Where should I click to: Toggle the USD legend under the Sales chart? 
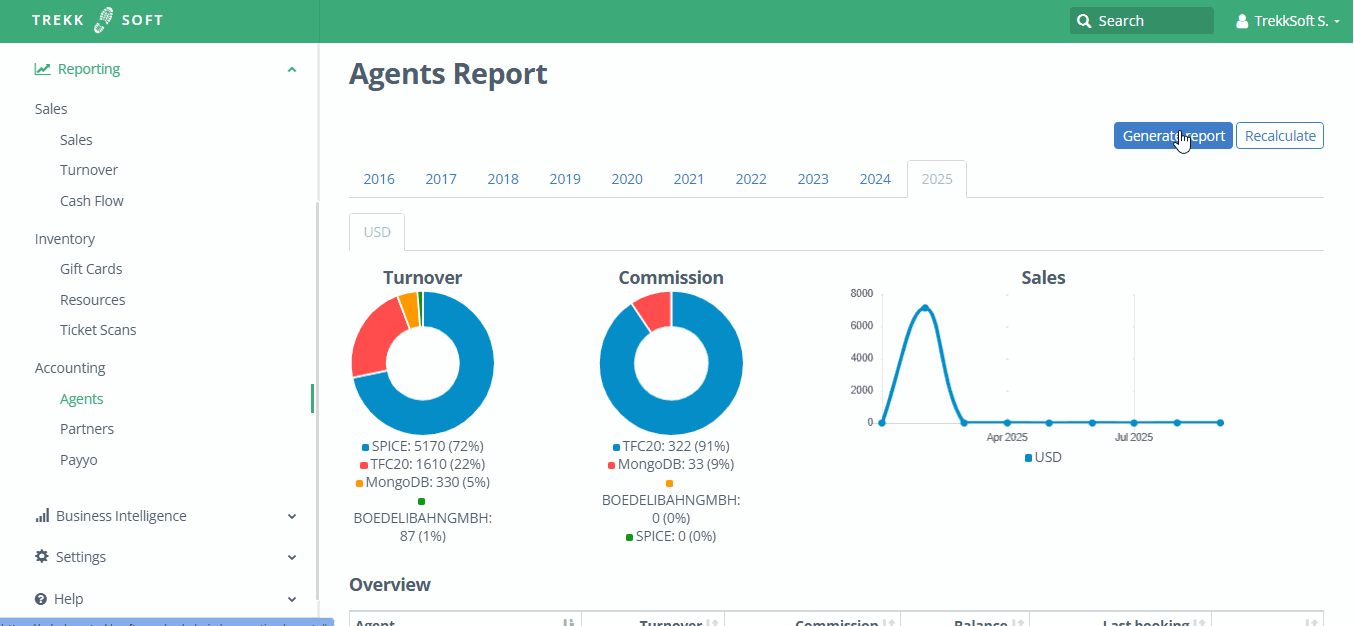pos(1043,457)
